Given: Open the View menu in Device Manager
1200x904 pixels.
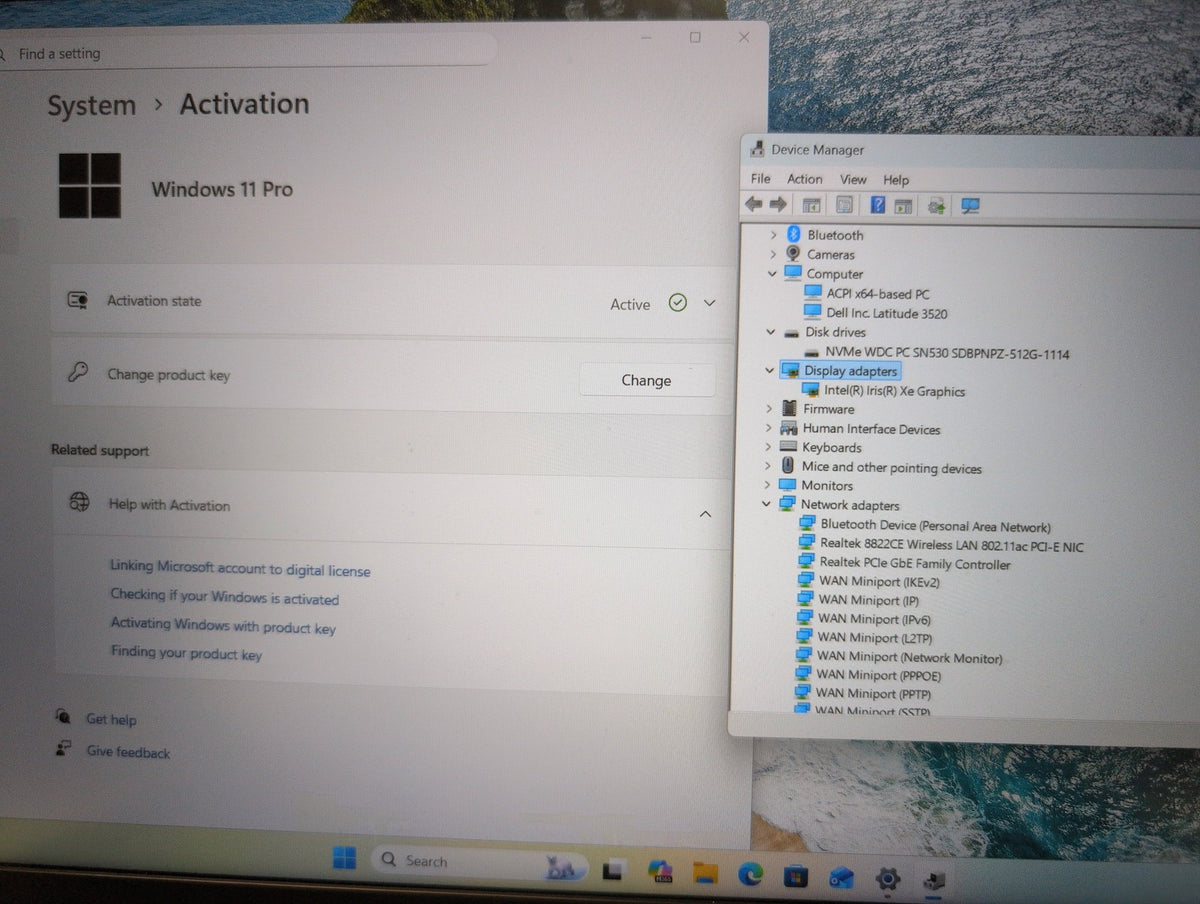Looking at the screenshot, I should [x=853, y=179].
